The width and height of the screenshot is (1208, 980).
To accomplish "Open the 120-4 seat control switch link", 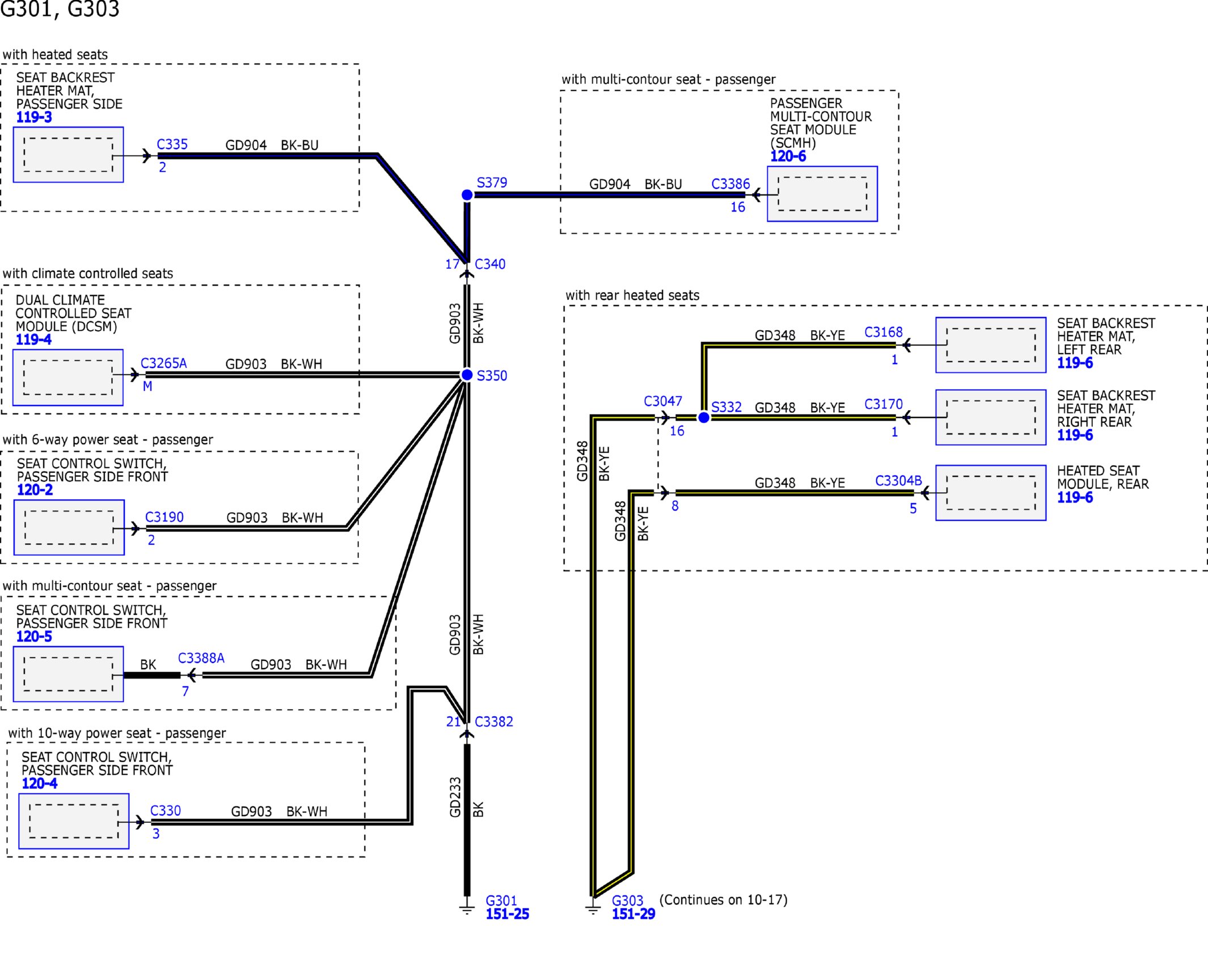I will click(x=40, y=784).
